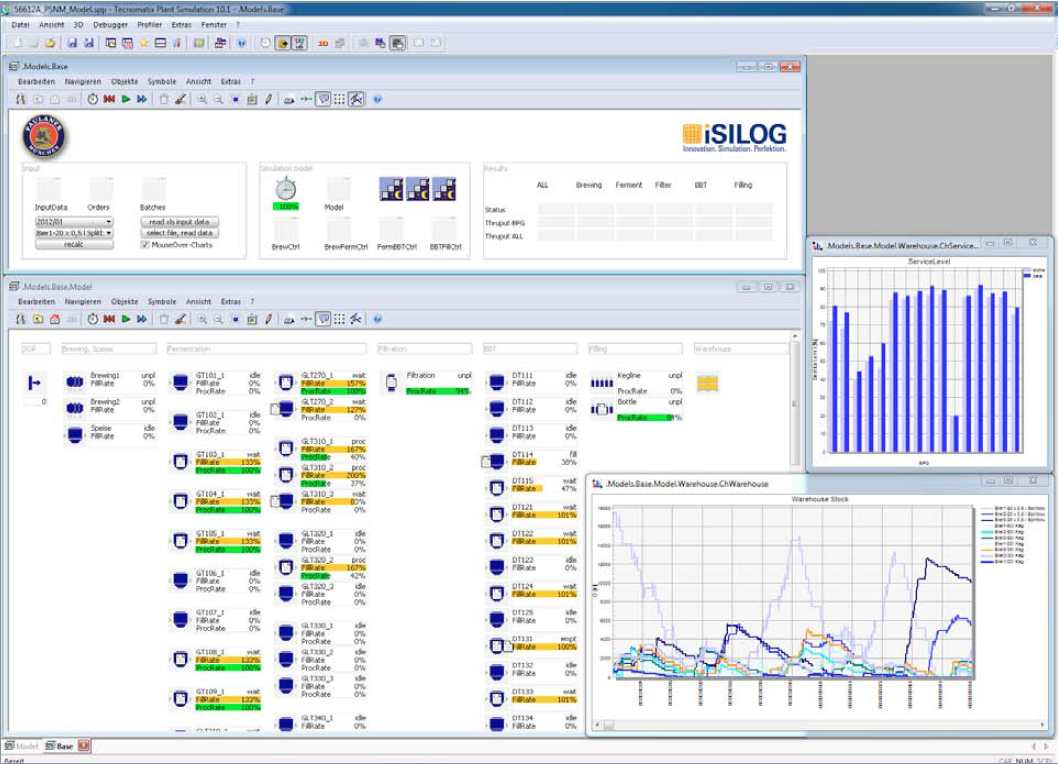
Task: Select the Kegline filling icon
Action: (x=602, y=383)
